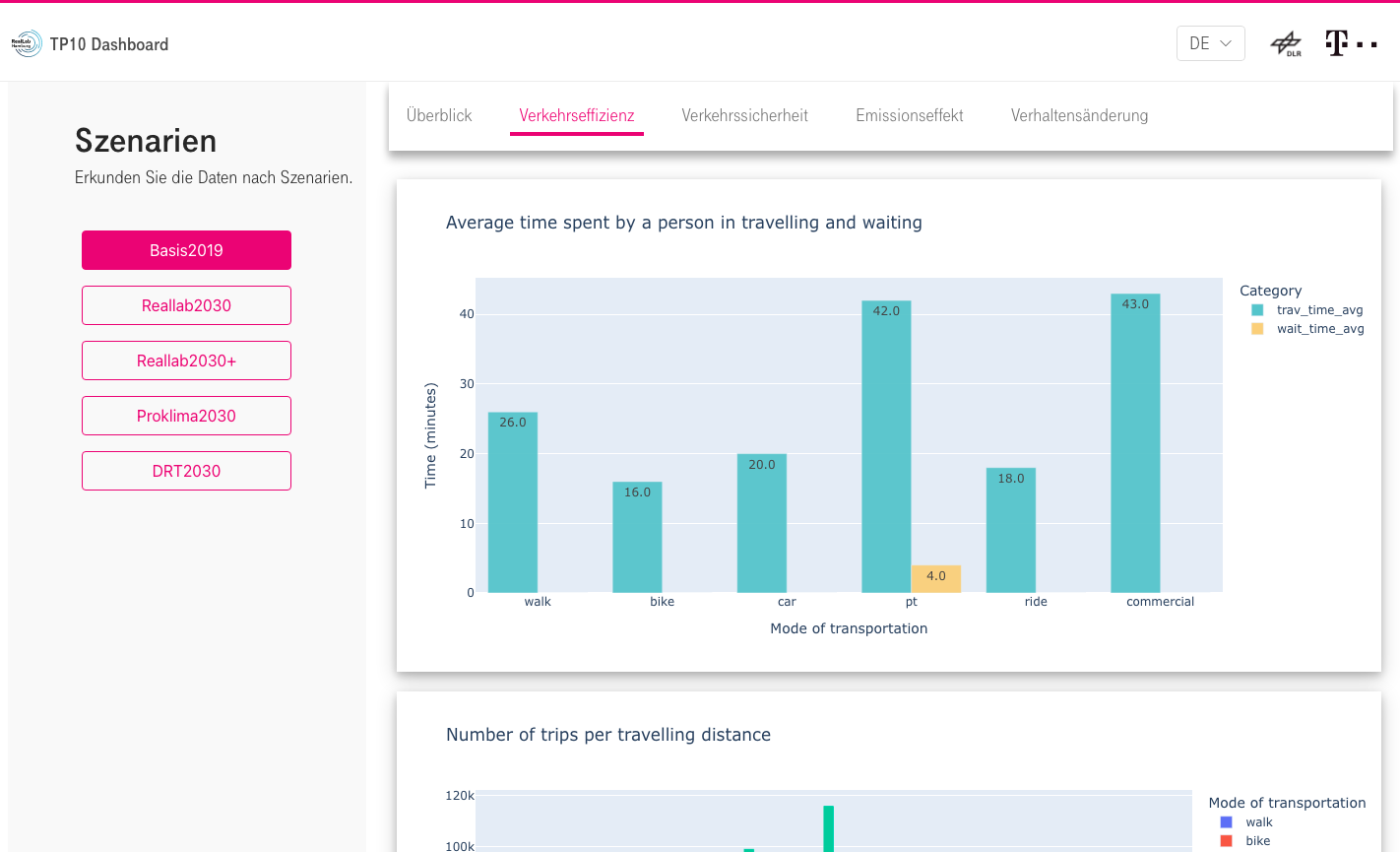
Task: Open the Emissionseffekt tab
Action: click(x=909, y=115)
